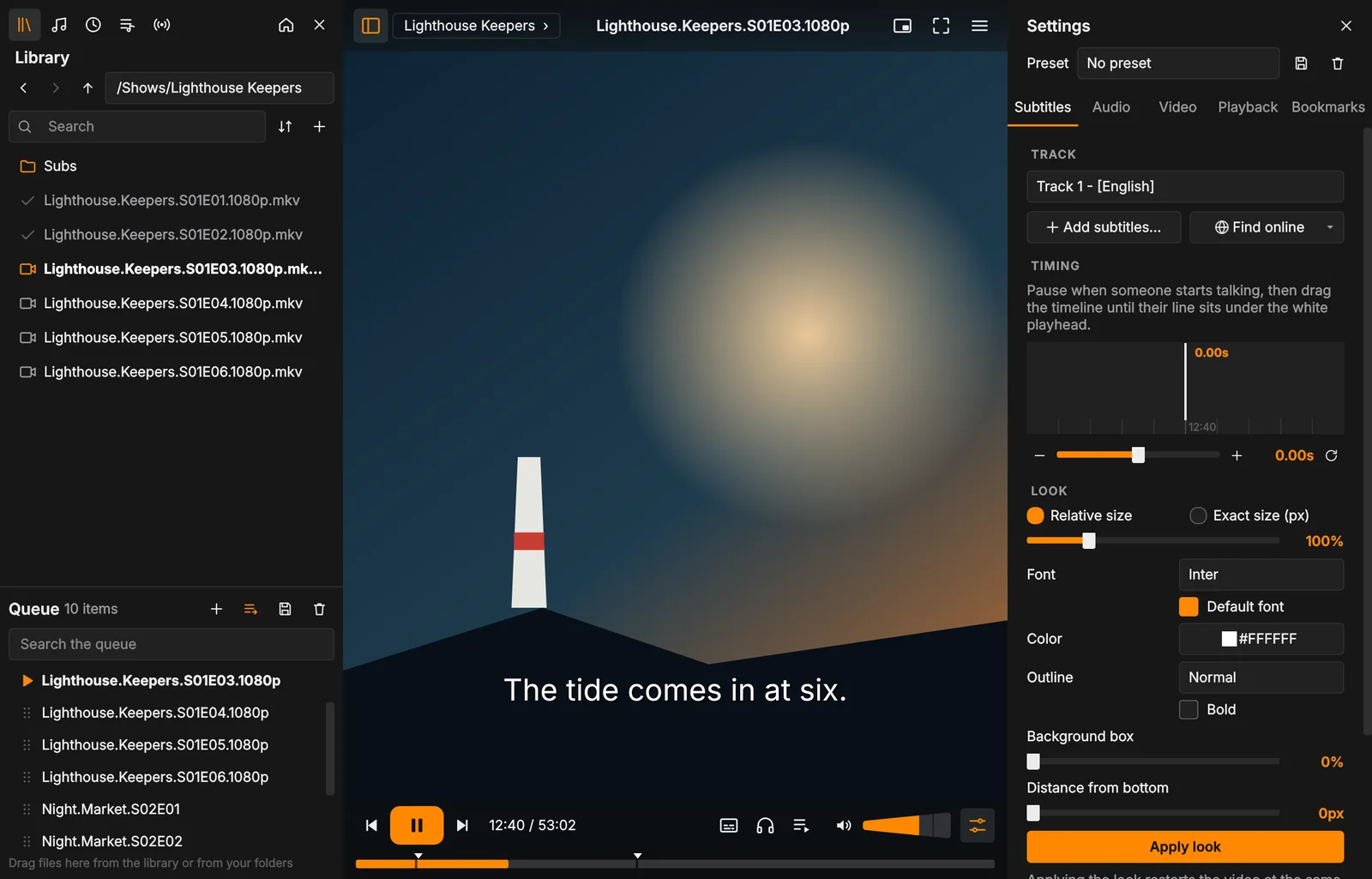
Task: Change the library sort order
Action: point(286,126)
